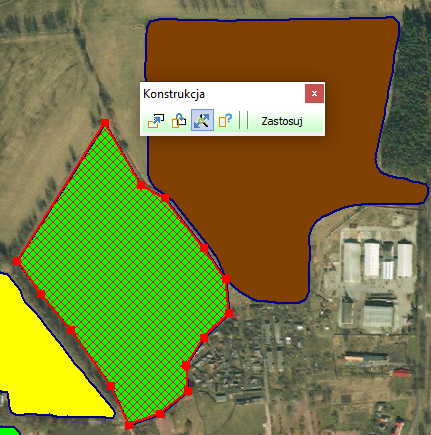Click the Konstrukcja toolbar title
This screenshot has width=431, height=435.
tap(174, 94)
